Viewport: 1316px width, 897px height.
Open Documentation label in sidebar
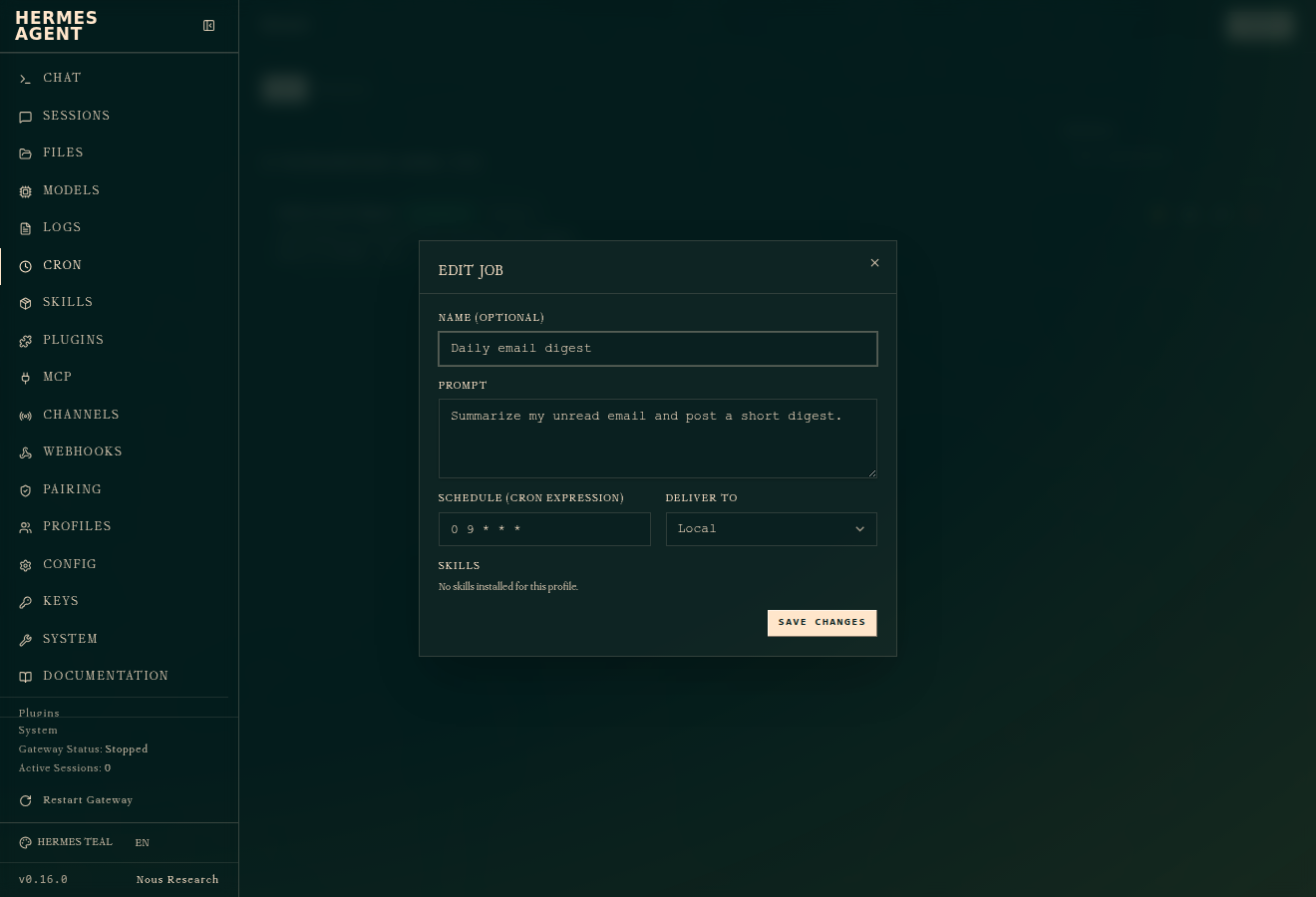[x=106, y=676]
